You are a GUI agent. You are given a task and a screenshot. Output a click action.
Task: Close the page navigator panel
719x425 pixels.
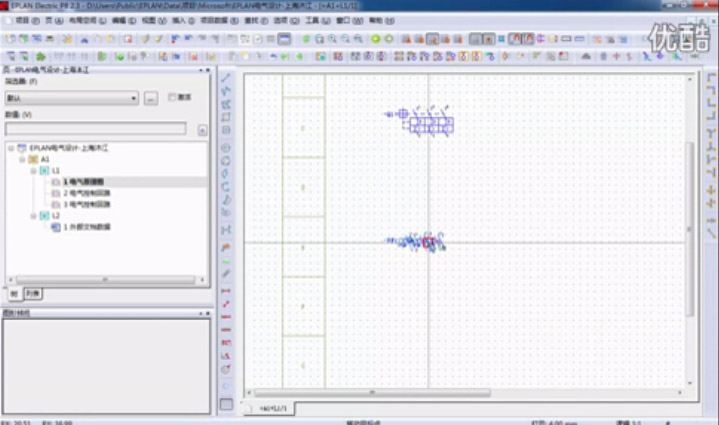[x=208, y=70]
